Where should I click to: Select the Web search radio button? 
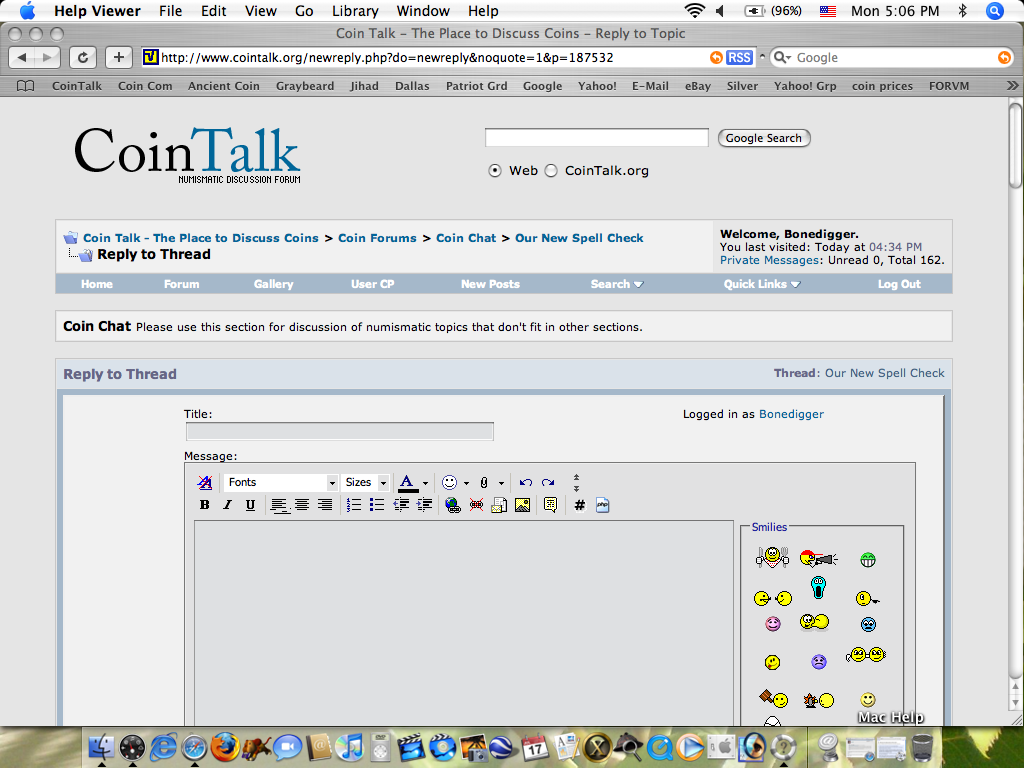(x=495, y=170)
